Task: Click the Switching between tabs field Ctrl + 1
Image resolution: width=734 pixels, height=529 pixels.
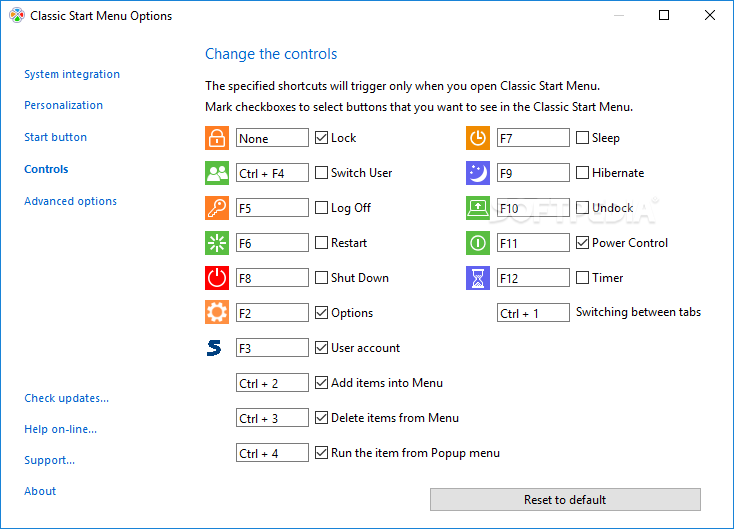Action: pos(533,313)
